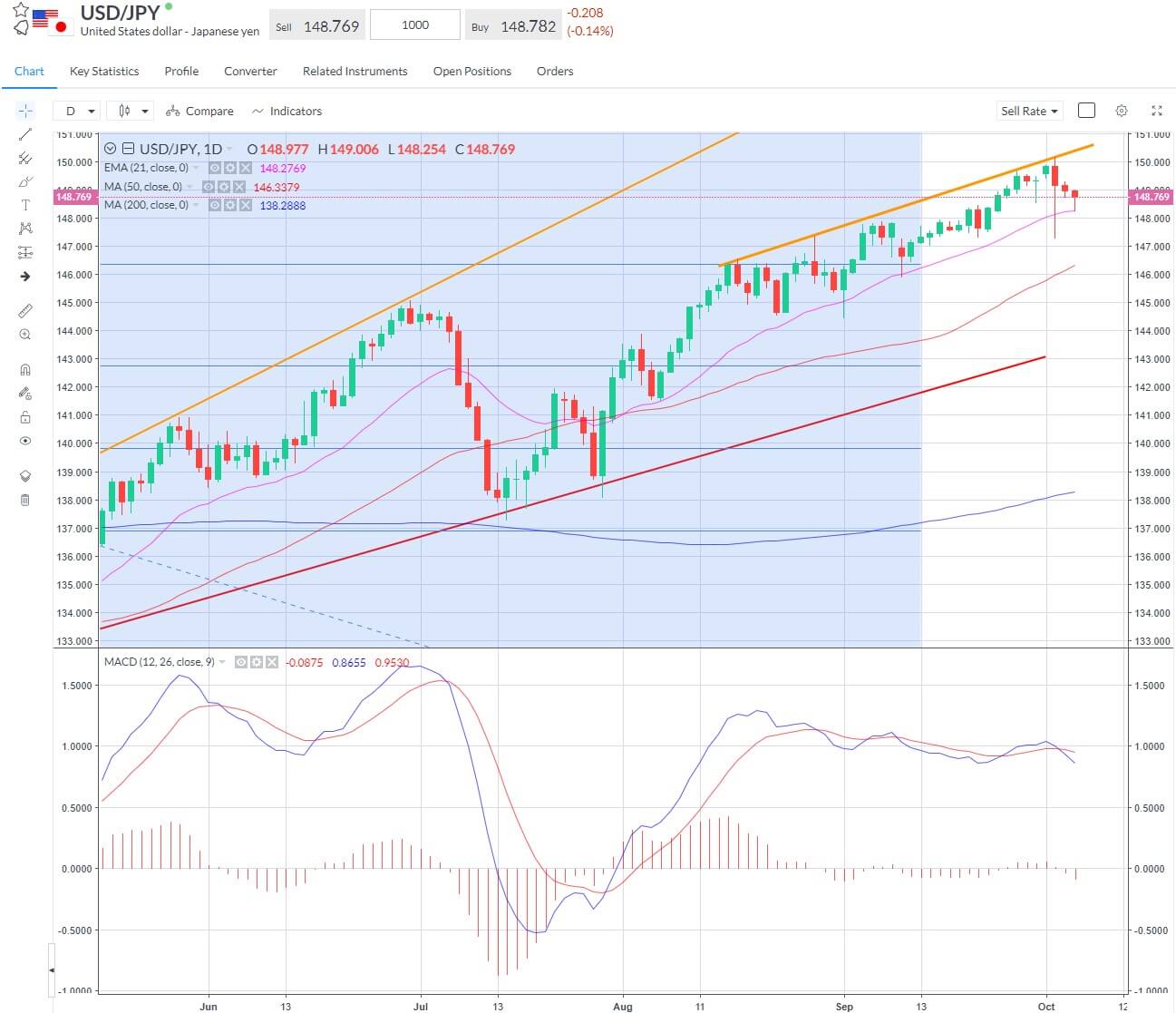Select the text annotation tool
1176x1013 pixels.
click(25, 205)
